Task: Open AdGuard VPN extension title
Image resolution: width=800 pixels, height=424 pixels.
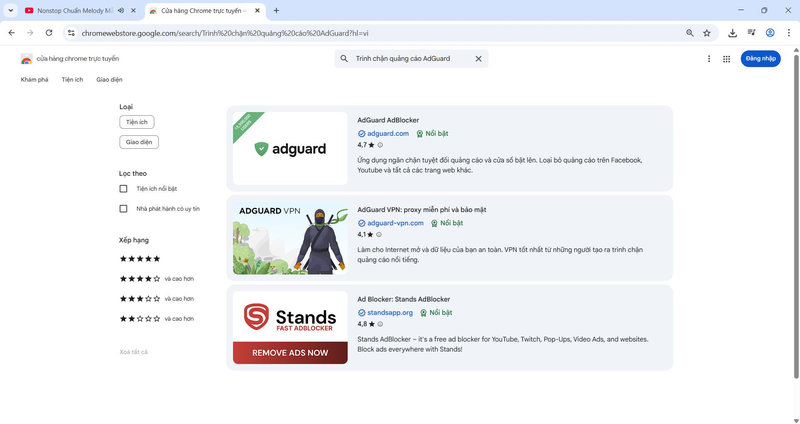Action: click(x=422, y=210)
